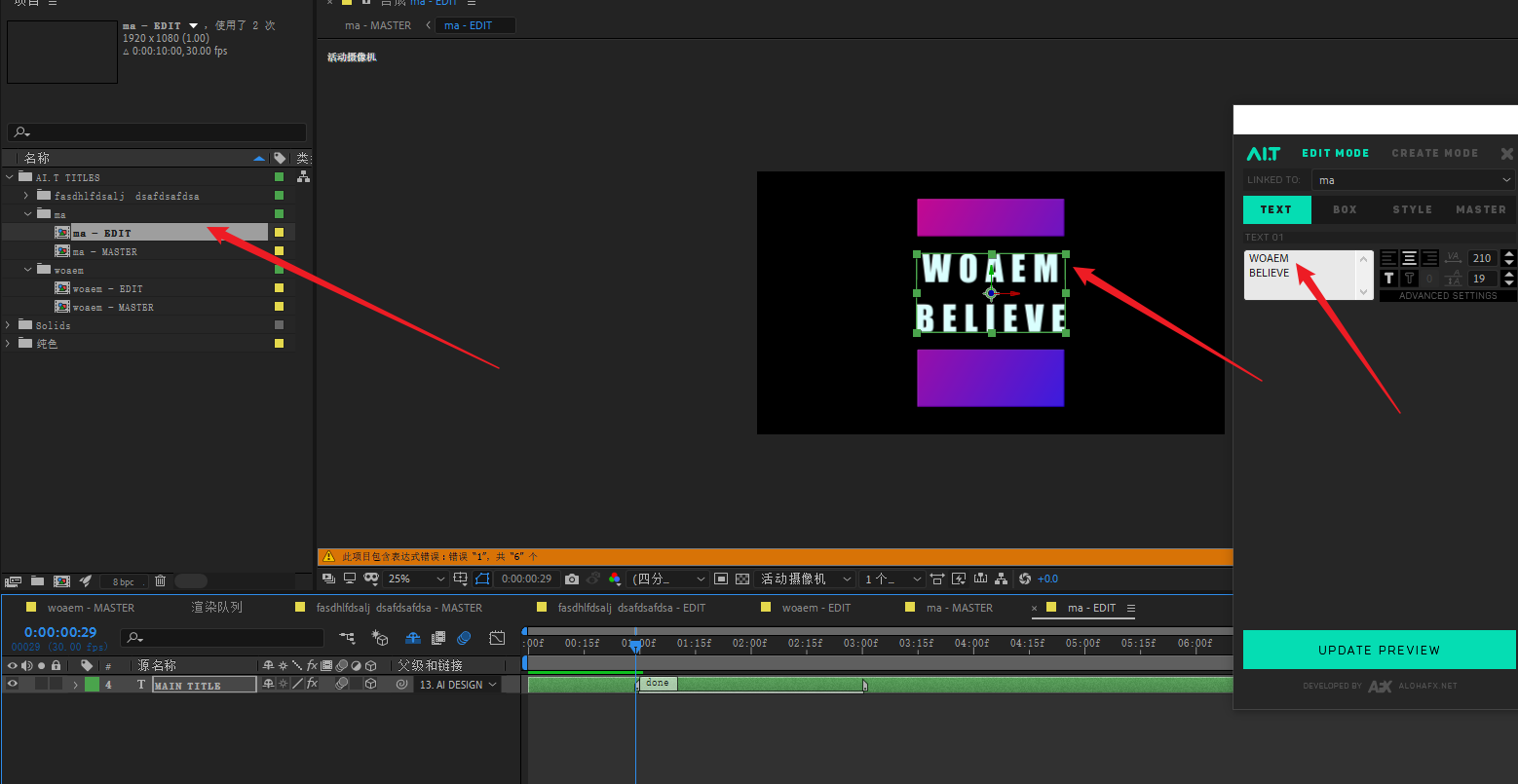Click UPDATE PREVIEW button

pos(1379,650)
